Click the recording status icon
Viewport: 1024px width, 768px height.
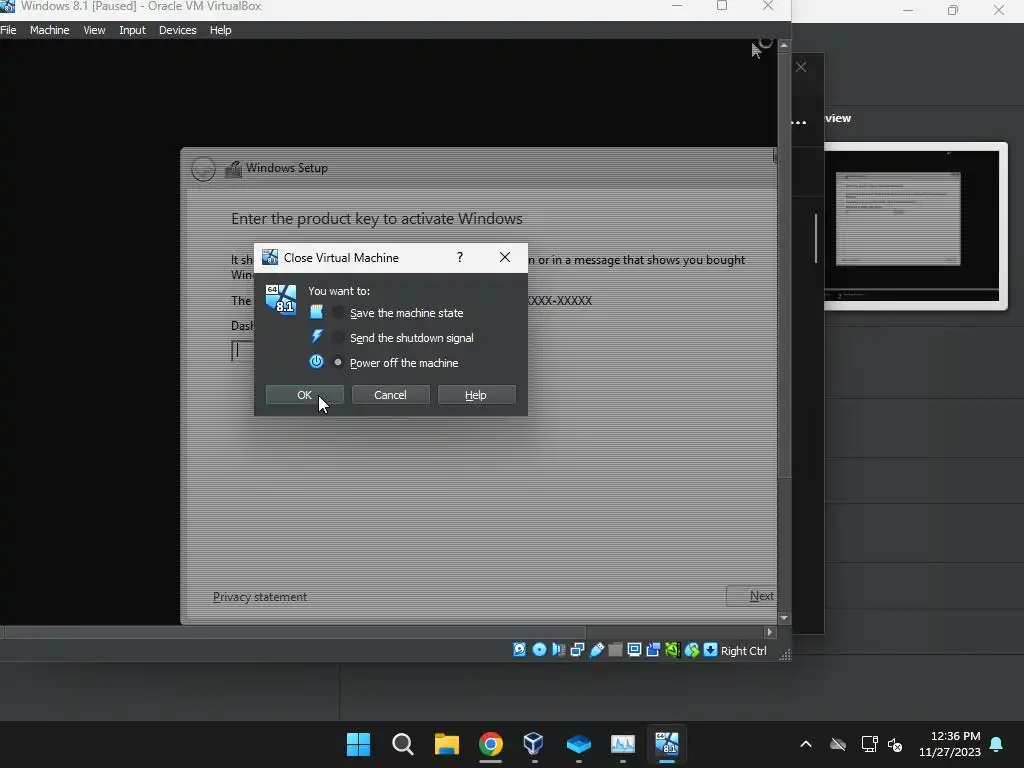653,650
